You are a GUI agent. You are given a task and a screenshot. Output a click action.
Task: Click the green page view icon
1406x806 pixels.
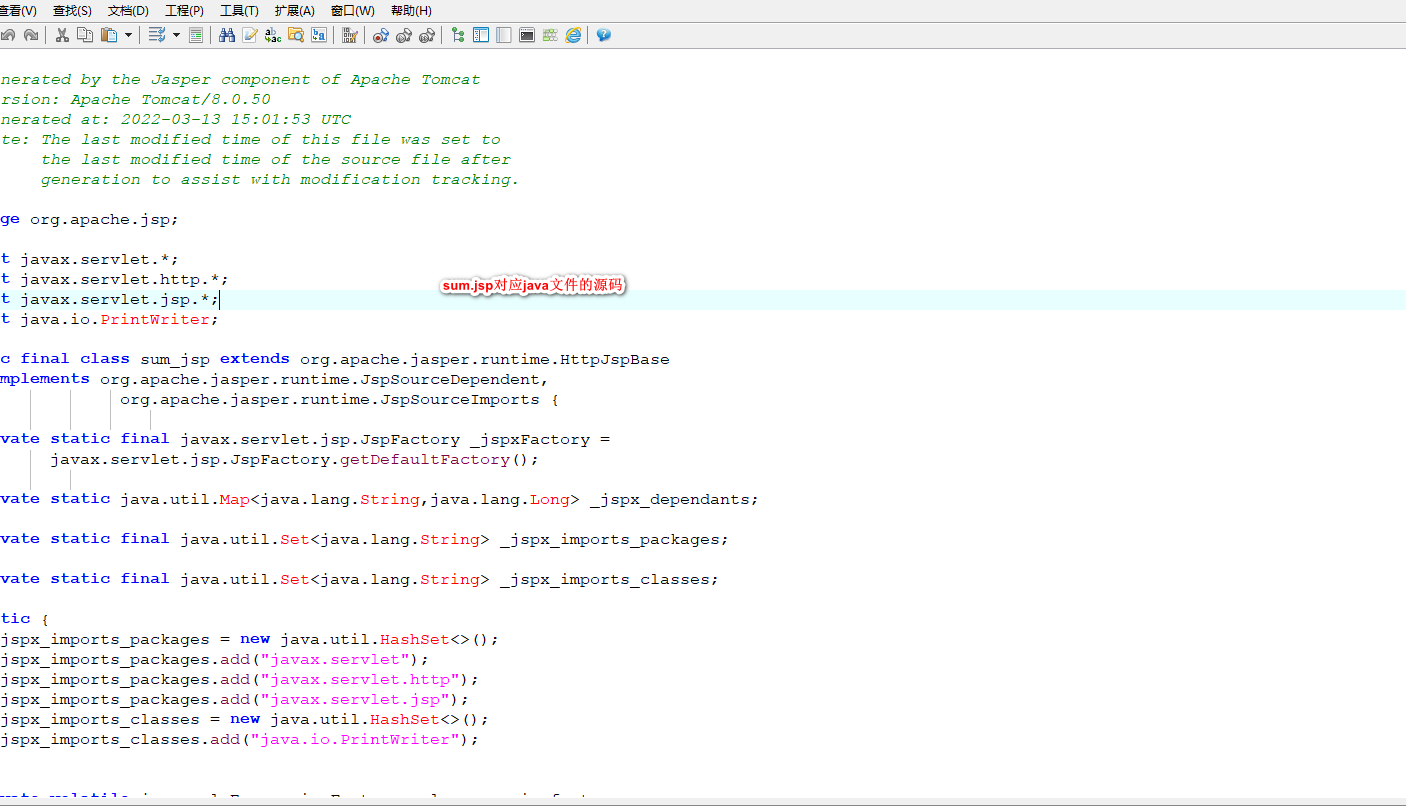tap(196, 35)
